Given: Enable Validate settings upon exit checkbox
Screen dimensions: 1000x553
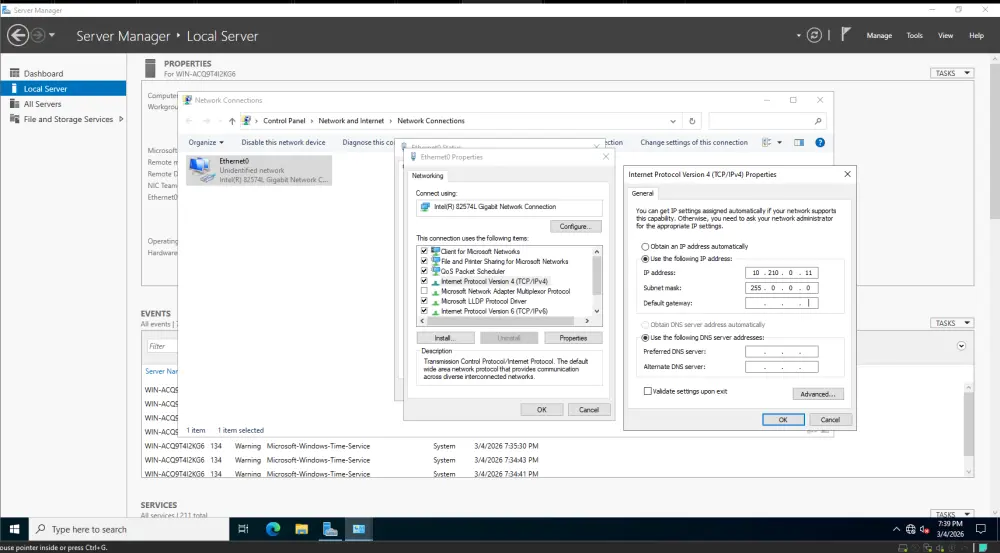Looking at the screenshot, I should [x=648, y=391].
